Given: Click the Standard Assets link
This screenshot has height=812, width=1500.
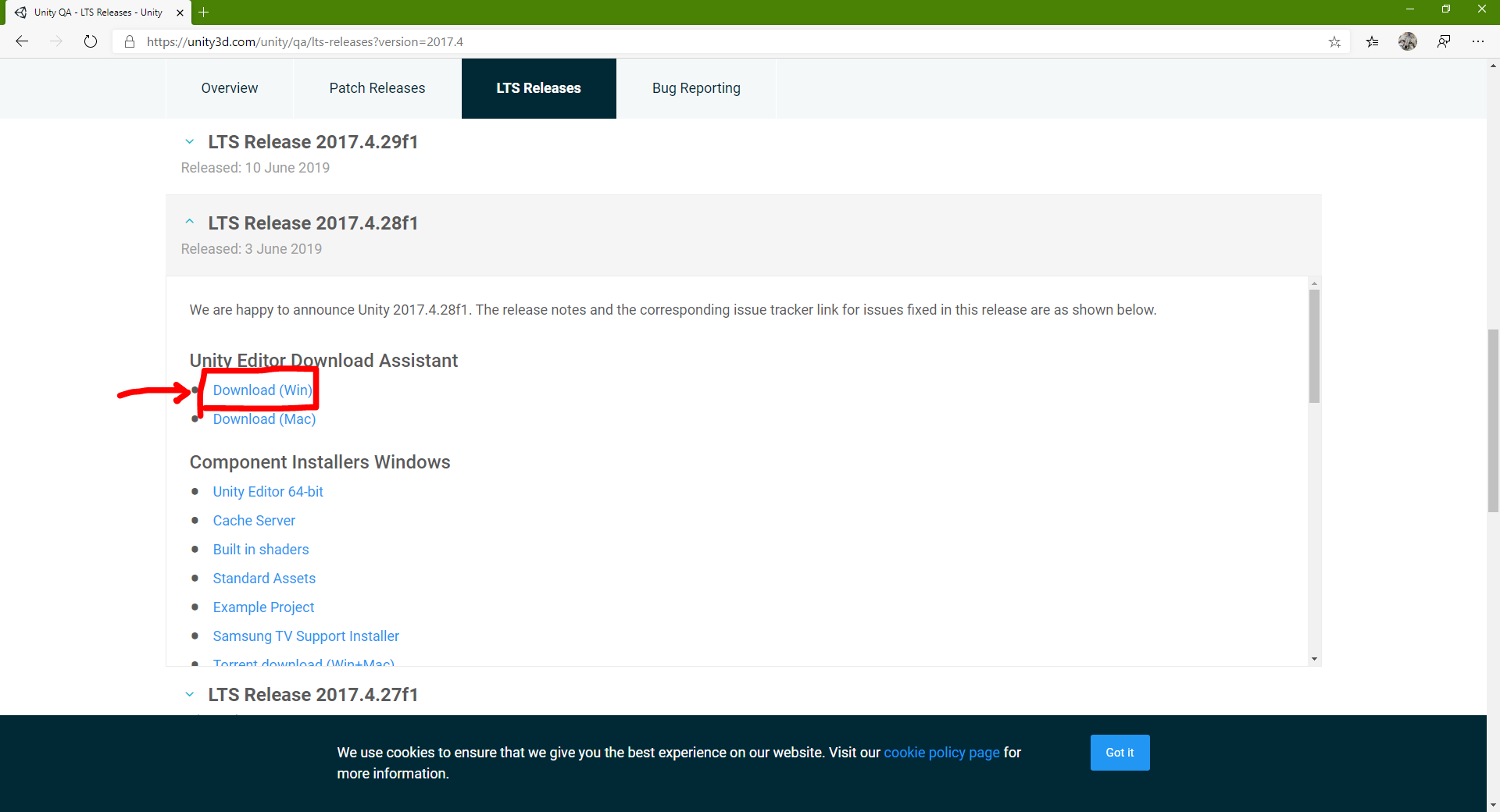Looking at the screenshot, I should tap(264, 578).
